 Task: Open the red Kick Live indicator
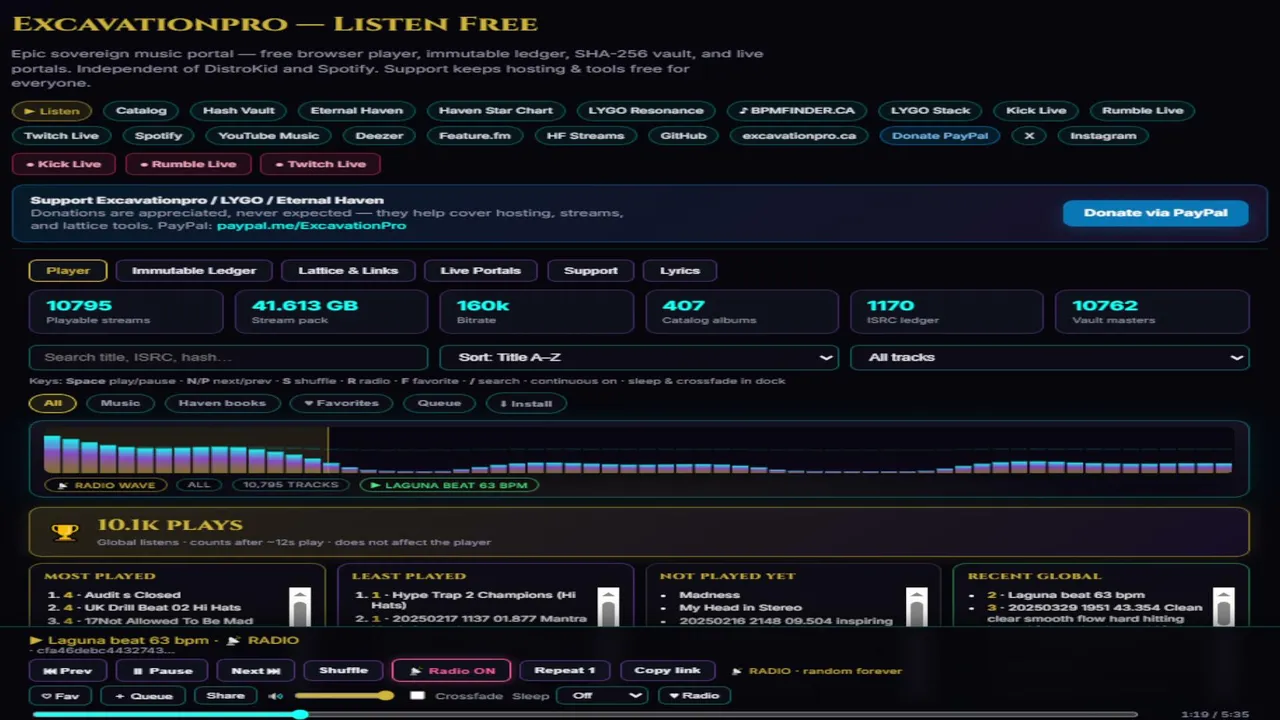coord(64,164)
